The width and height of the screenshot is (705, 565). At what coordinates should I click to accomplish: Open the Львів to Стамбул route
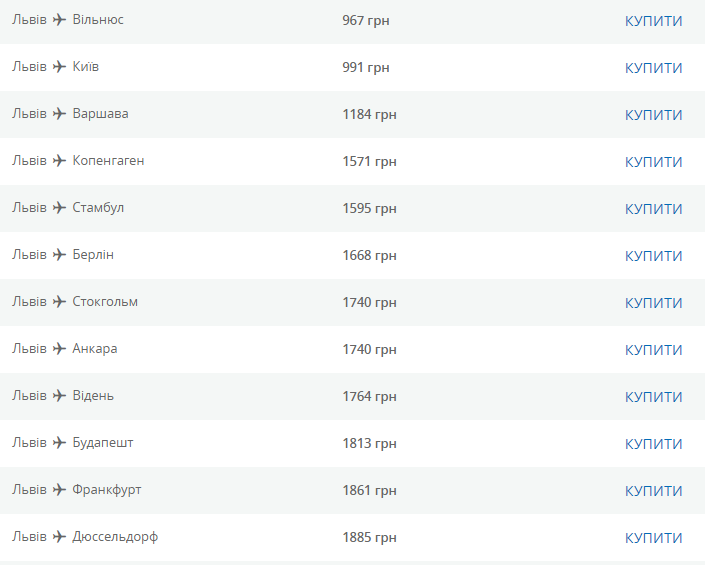pos(68,208)
